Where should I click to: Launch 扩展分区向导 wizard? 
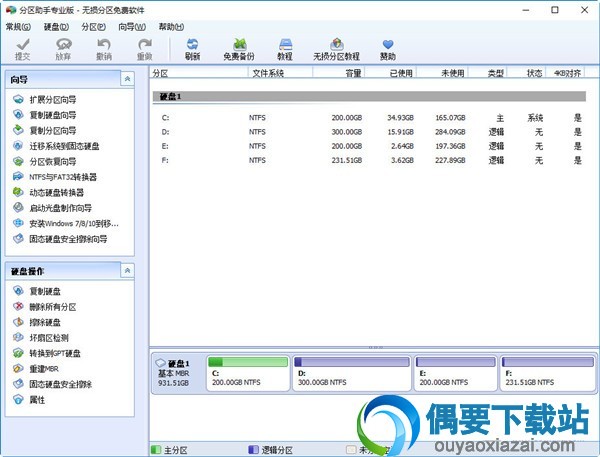(44, 100)
